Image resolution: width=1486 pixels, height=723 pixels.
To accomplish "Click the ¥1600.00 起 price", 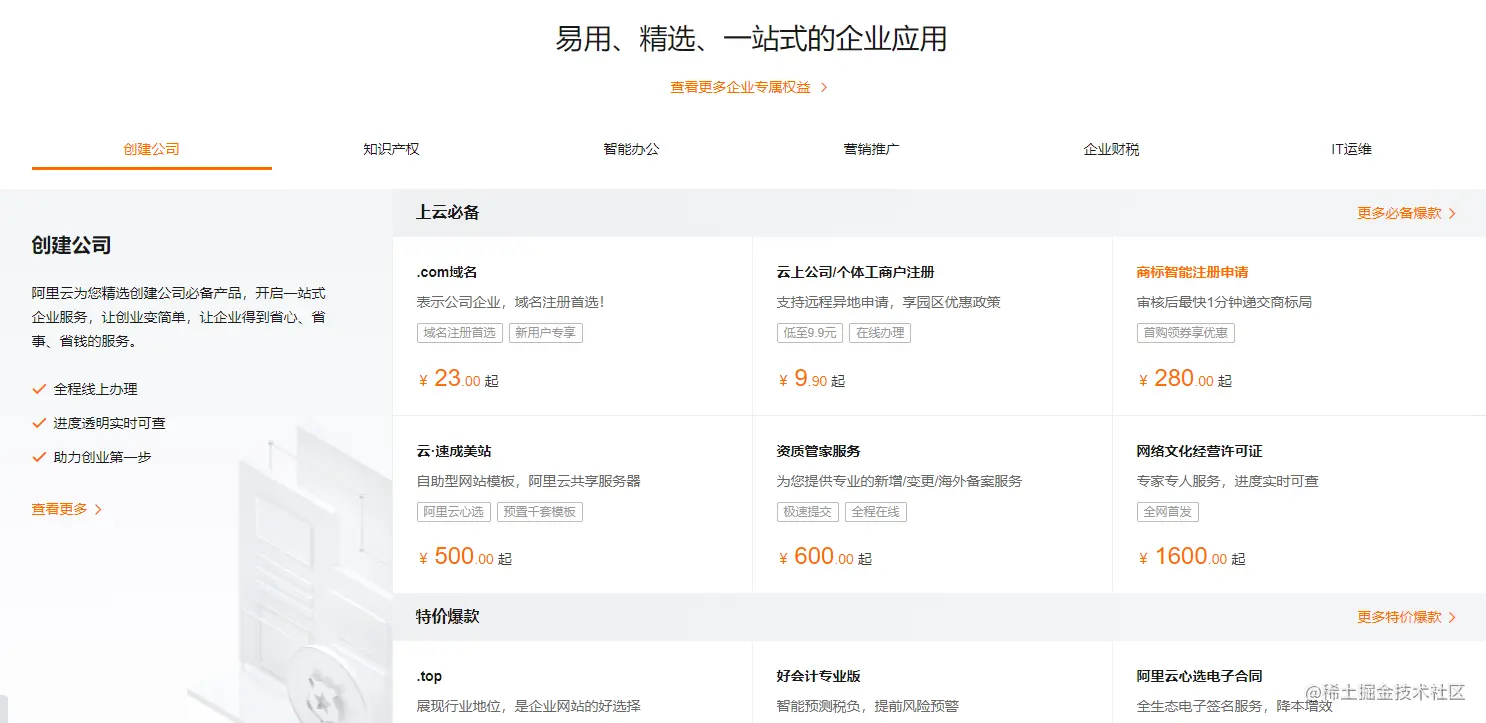I will [x=1192, y=557].
